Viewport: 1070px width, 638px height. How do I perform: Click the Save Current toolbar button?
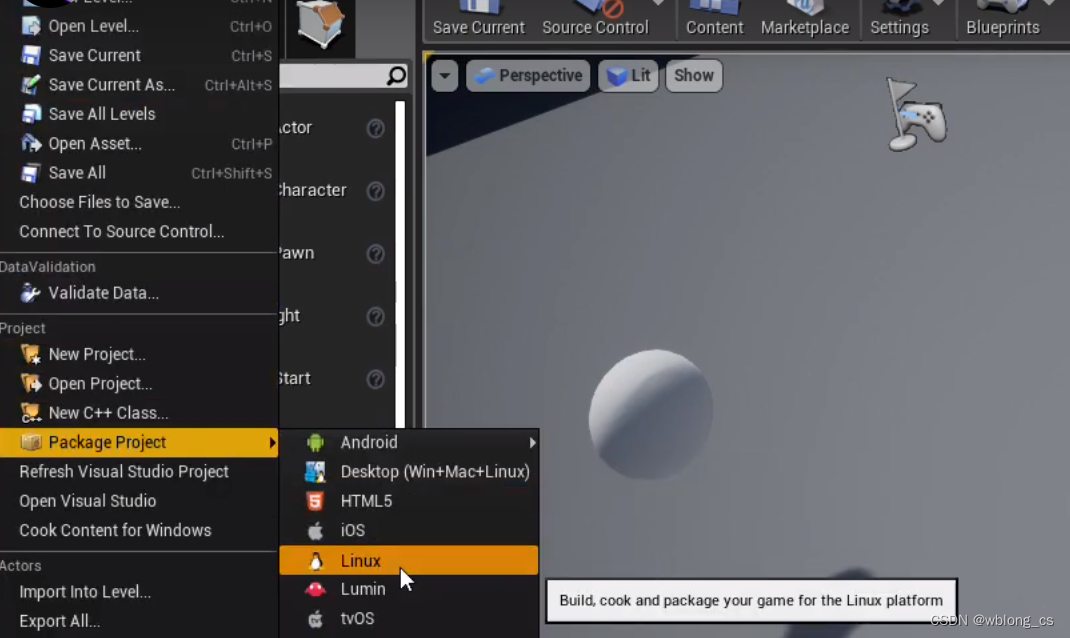coord(479,19)
